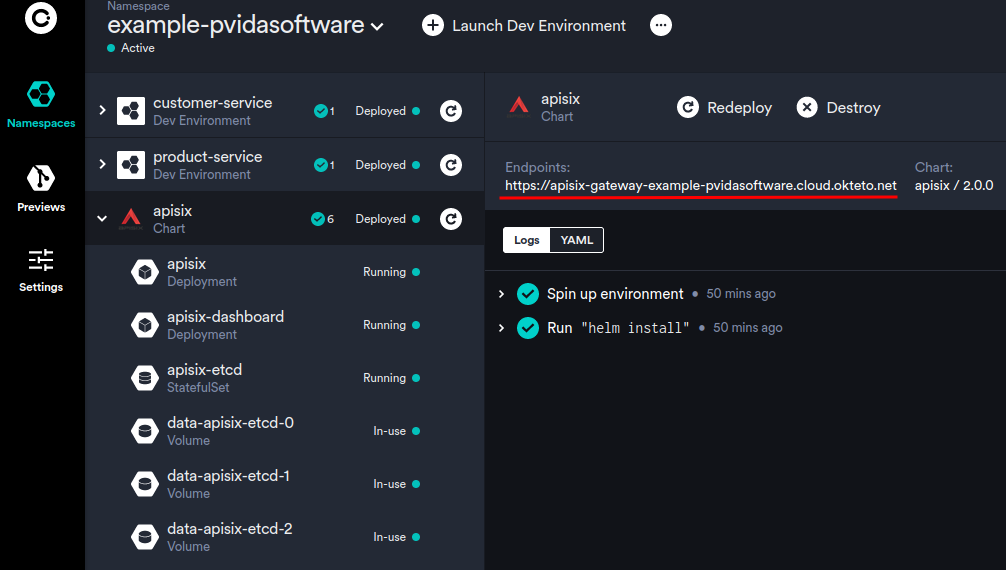Click the Okteto logo icon
The height and width of the screenshot is (570, 1006).
pos(41,18)
